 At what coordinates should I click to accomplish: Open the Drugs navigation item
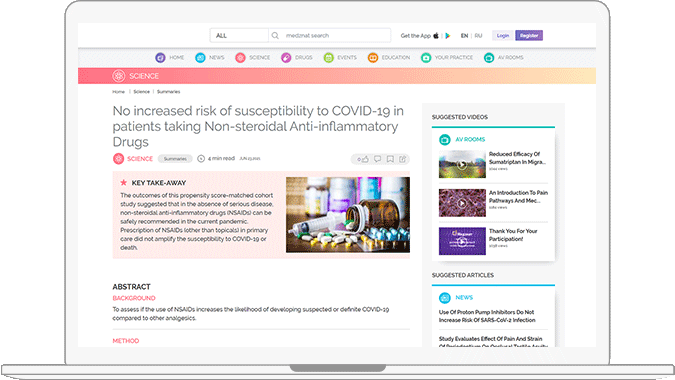click(x=297, y=57)
